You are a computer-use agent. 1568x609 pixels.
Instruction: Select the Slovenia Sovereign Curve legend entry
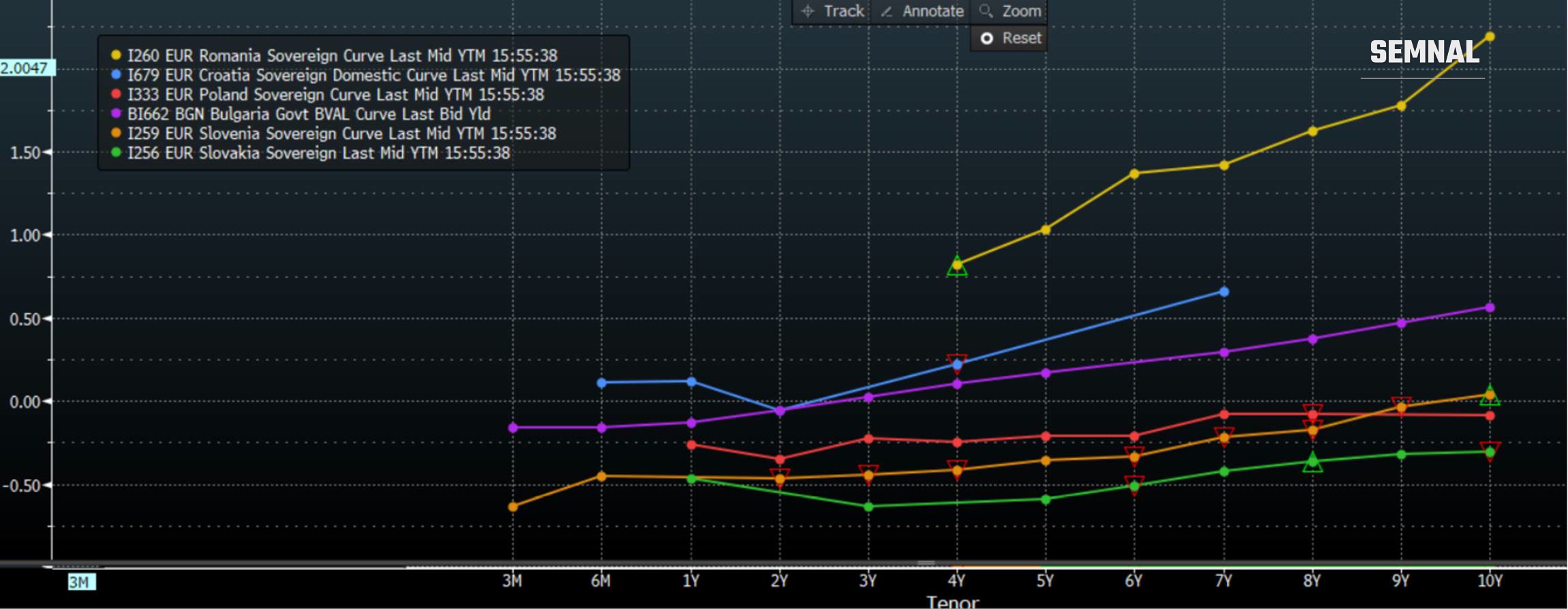click(x=334, y=133)
